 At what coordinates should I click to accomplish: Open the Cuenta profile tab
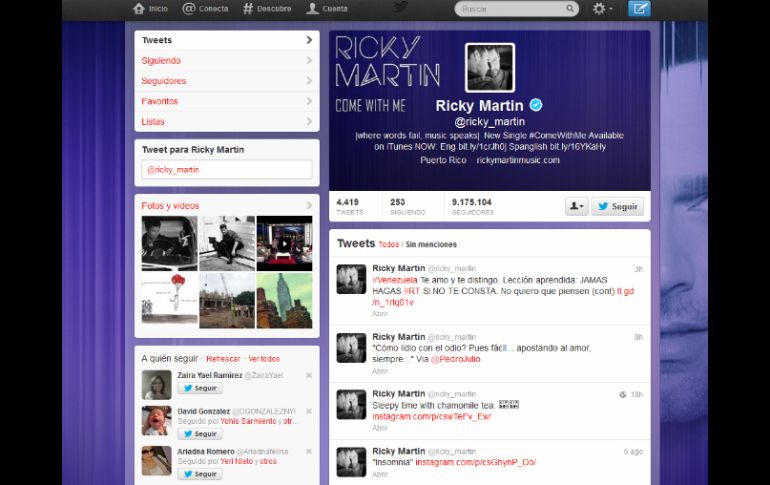[x=327, y=9]
